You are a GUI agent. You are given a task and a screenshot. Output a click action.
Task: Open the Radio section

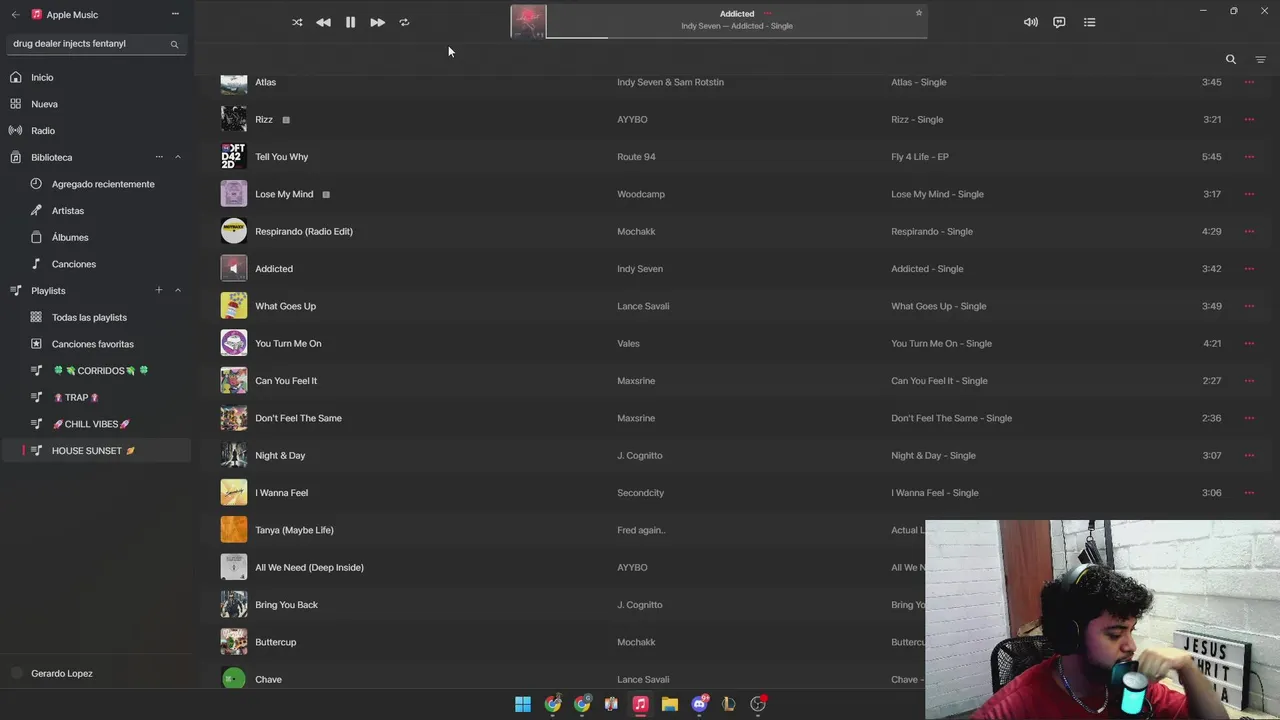[x=43, y=131]
